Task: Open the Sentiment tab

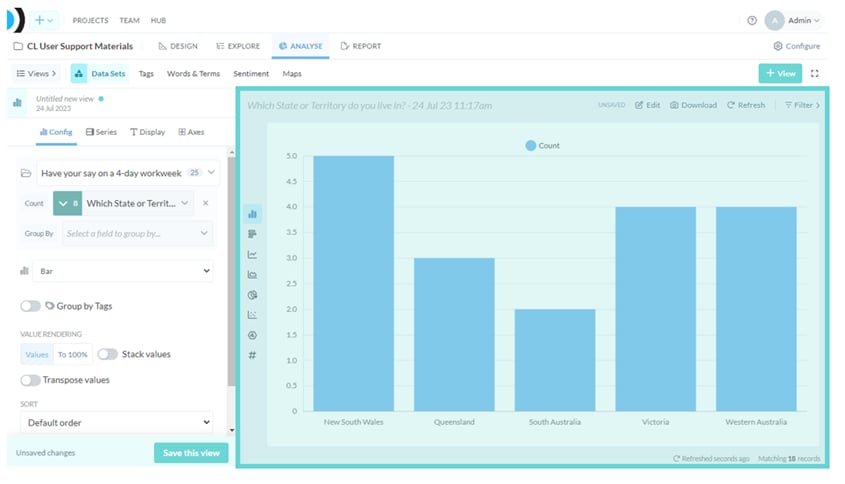Action: pyautogui.click(x=251, y=74)
